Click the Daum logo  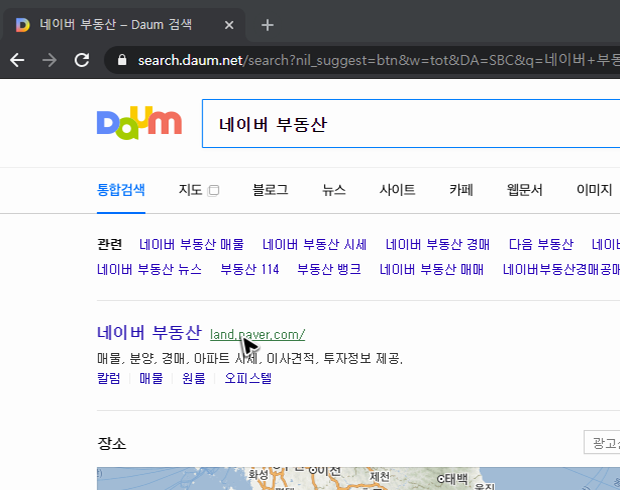[139, 123]
